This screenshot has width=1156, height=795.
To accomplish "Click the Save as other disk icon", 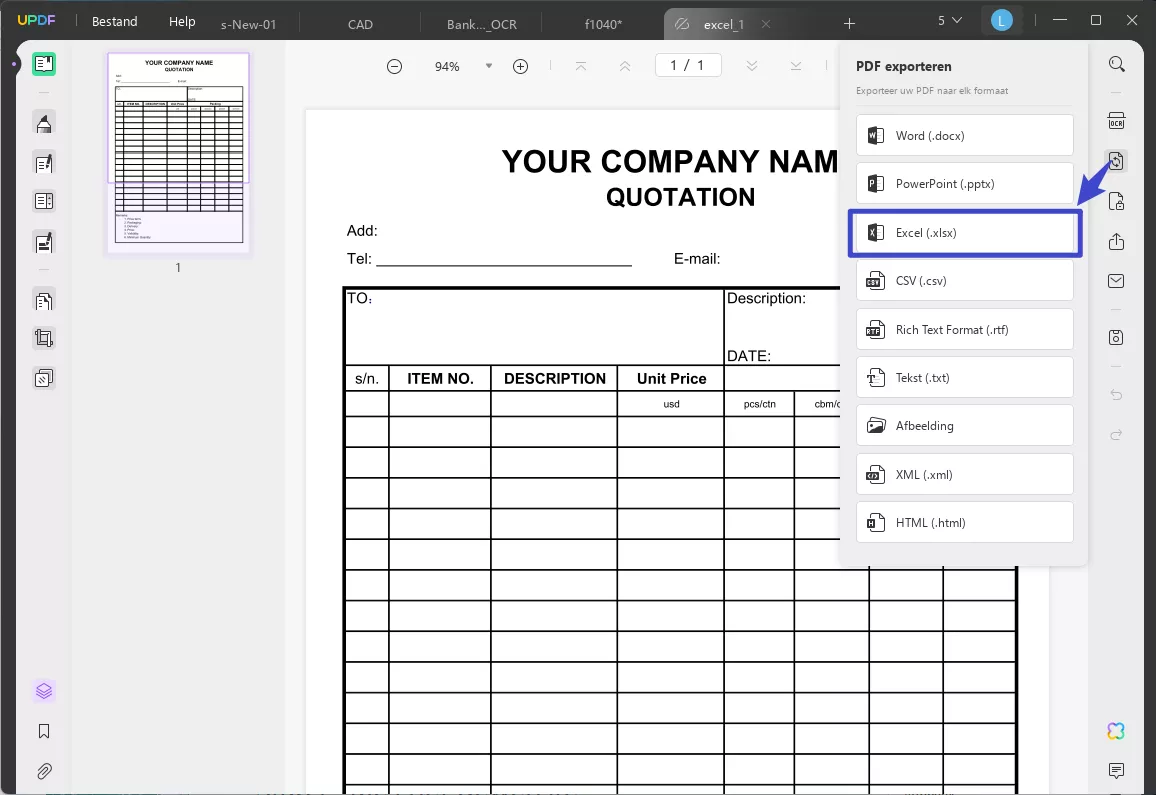I will pos(1116,337).
